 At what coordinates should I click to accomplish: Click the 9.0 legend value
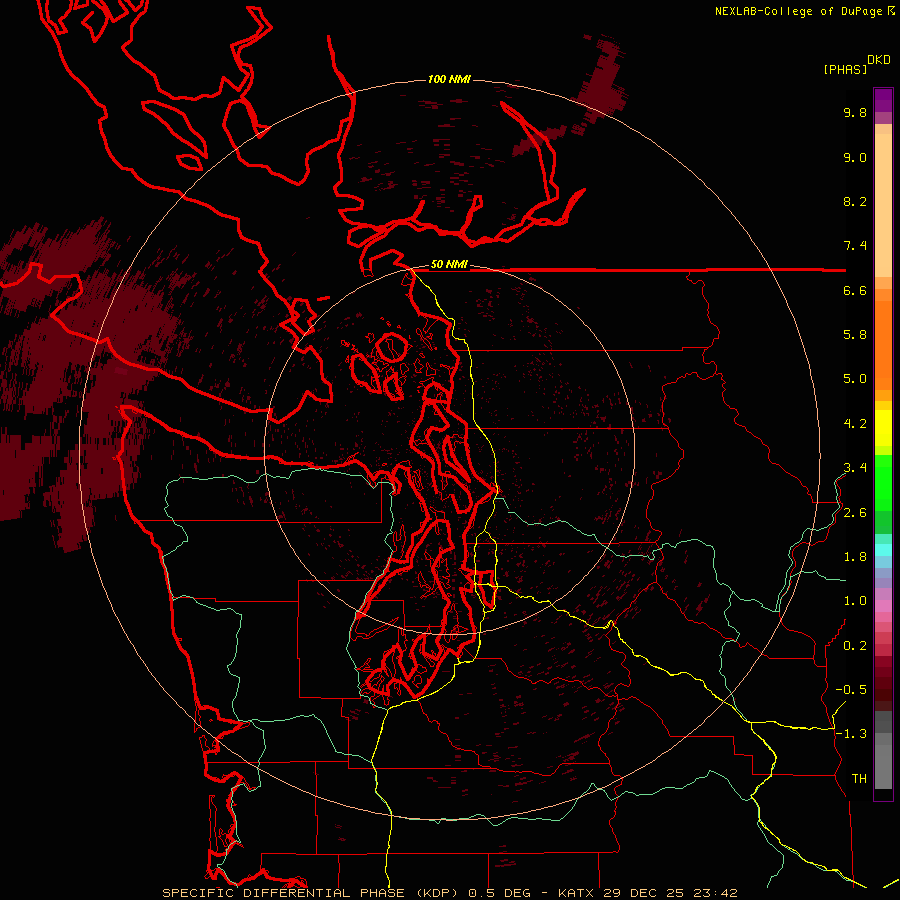tap(855, 157)
